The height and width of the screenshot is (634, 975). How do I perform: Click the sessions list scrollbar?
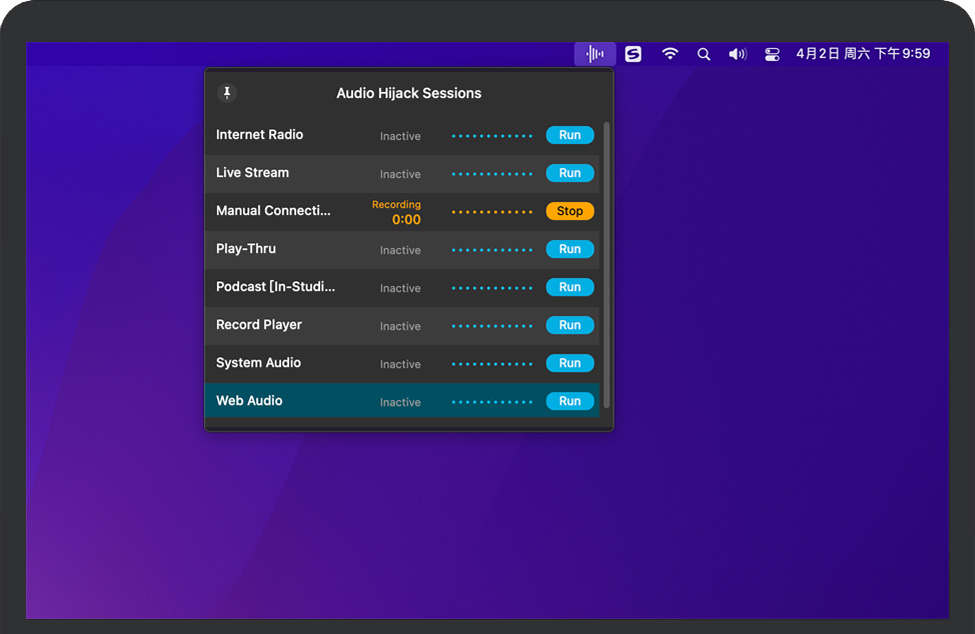click(x=606, y=265)
